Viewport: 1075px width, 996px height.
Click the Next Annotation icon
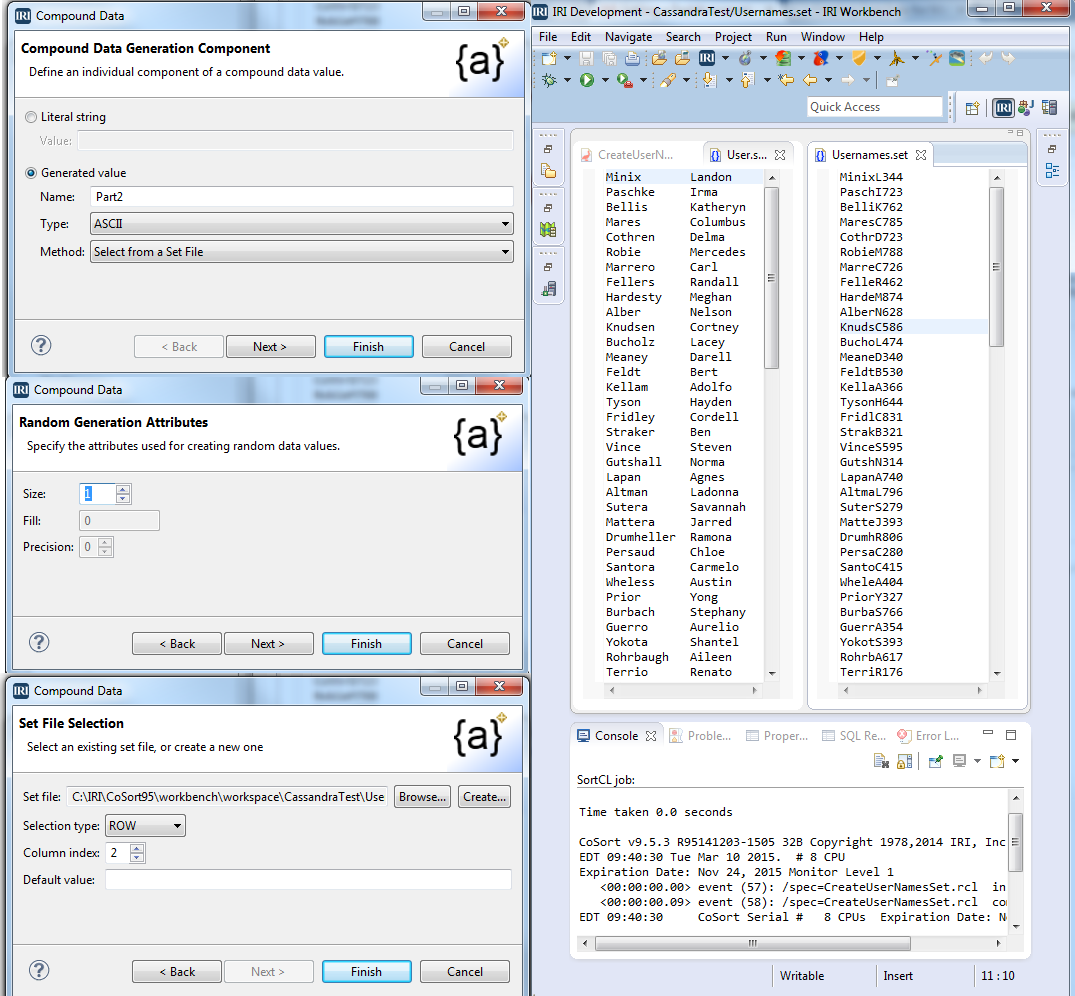[x=710, y=80]
